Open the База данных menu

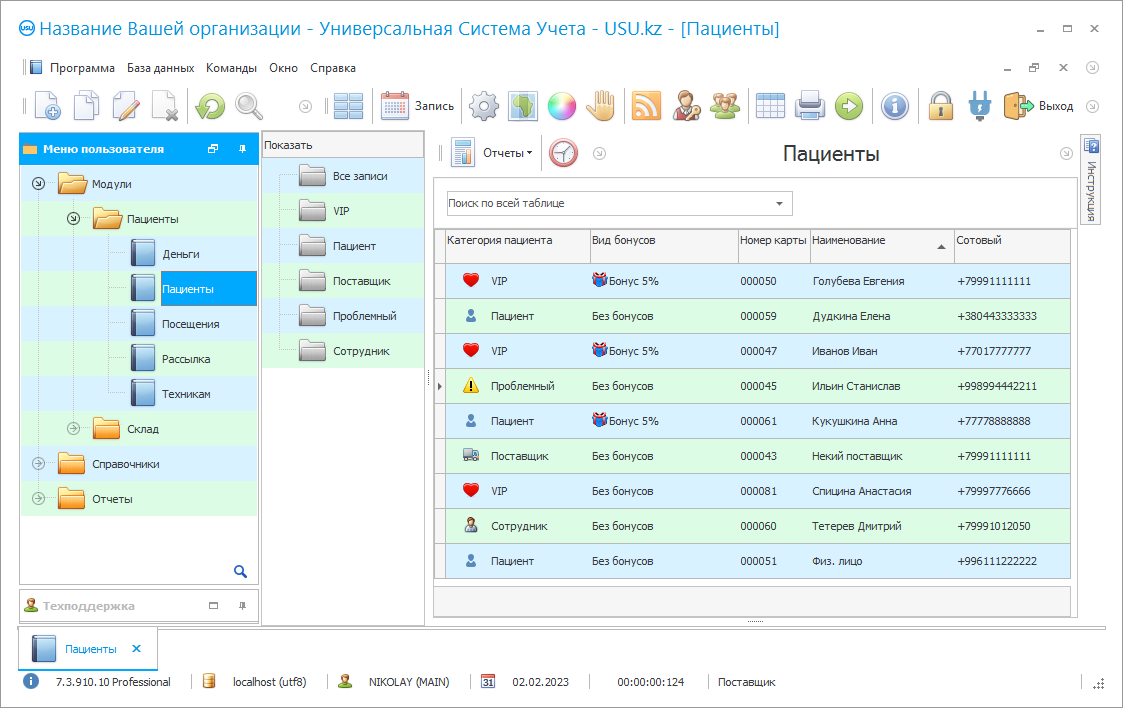tap(160, 68)
